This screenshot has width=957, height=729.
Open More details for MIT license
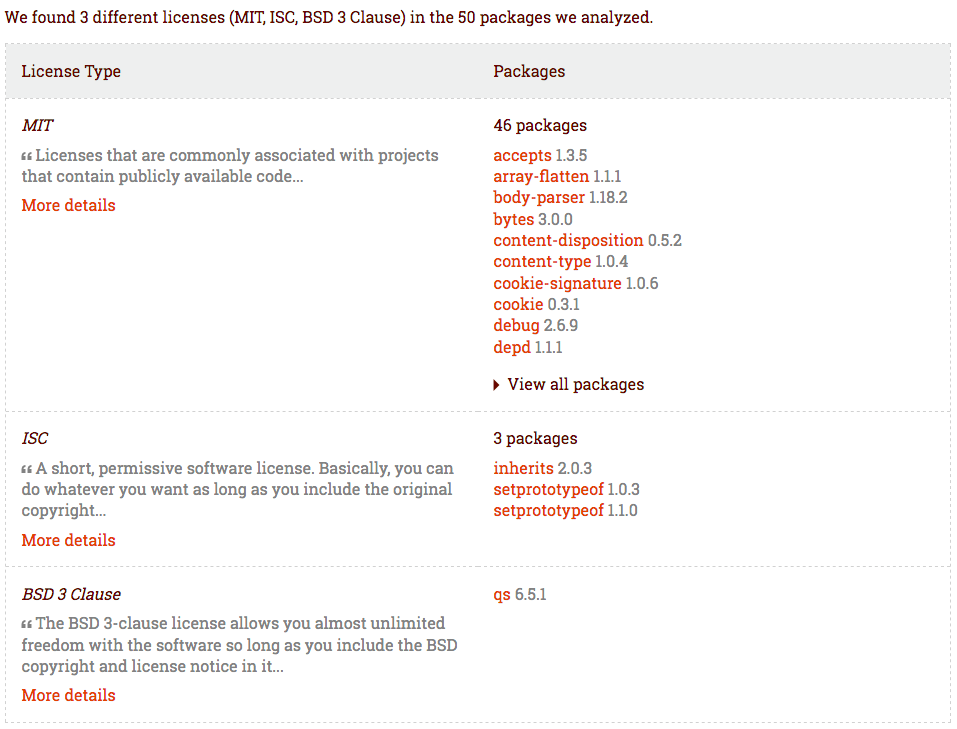(68, 205)
